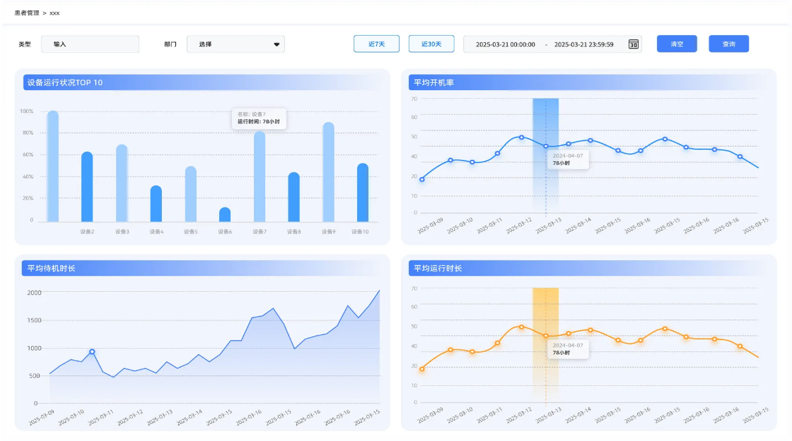This screenshot has width=792, height=441.
Task: Click the orange highlighted band in 平均运行时长 chart
Action: click(x=546, y=345)
